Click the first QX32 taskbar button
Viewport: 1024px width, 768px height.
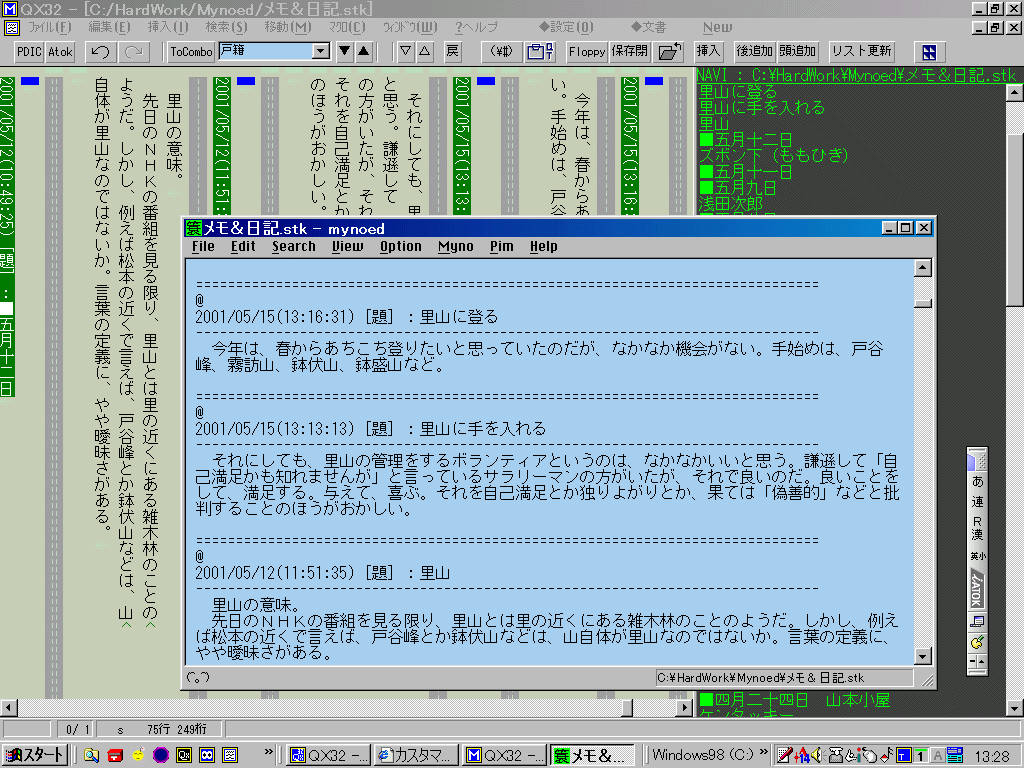pos(328,756)
